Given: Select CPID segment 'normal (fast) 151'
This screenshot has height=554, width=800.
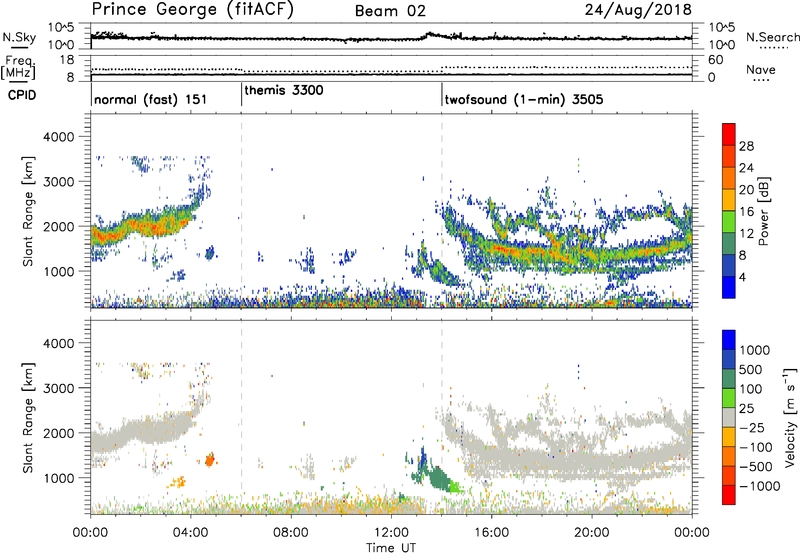Looking at the screenshot, I should [x=151, y=99].
